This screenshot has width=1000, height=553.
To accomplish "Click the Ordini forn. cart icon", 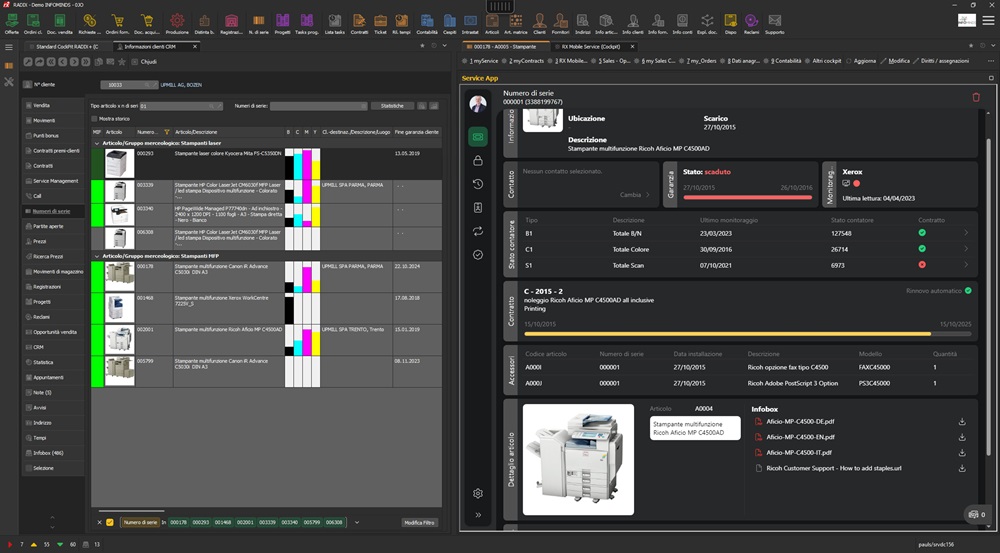I will [117, 22].
